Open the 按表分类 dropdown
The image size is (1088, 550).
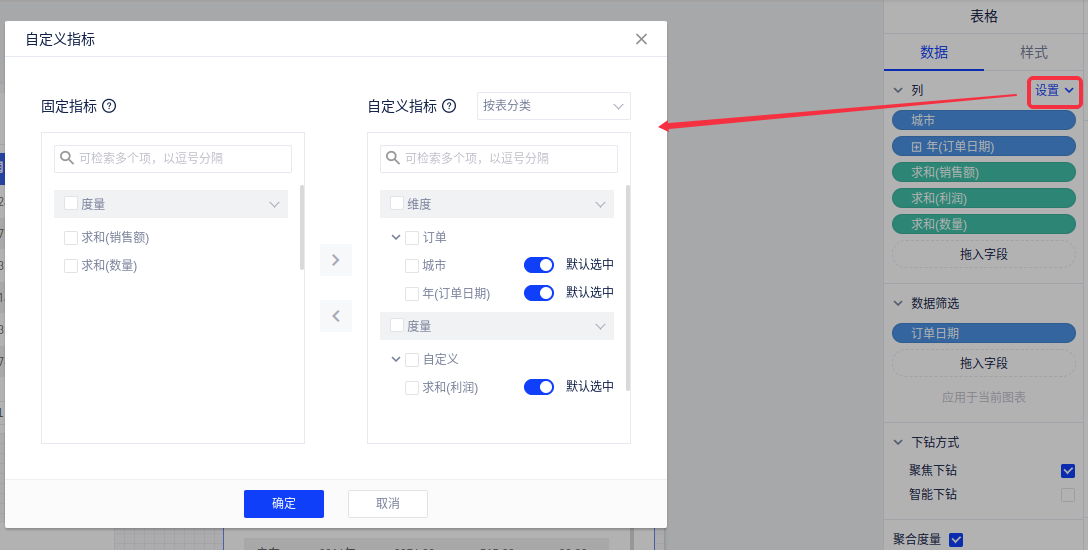point(553,105)
